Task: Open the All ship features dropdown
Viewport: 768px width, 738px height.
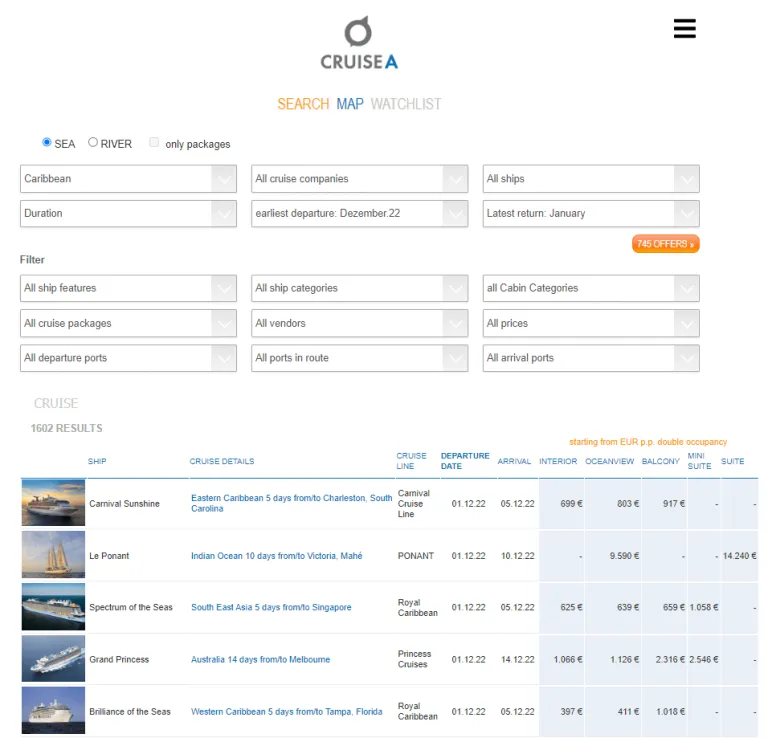Action: click(x=128, y=288)
